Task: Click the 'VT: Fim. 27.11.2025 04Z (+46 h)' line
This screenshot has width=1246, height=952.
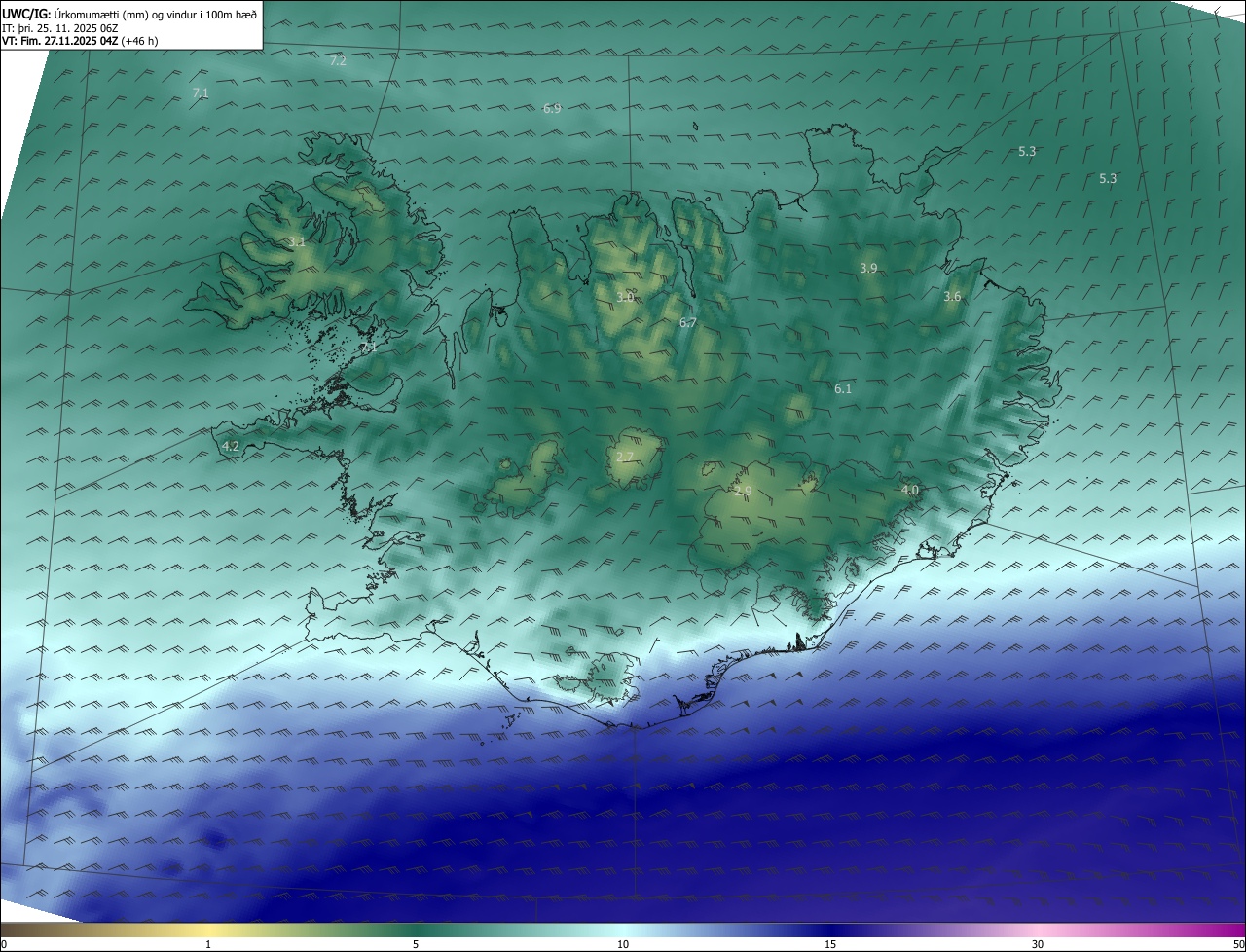Action: point(80,41)
